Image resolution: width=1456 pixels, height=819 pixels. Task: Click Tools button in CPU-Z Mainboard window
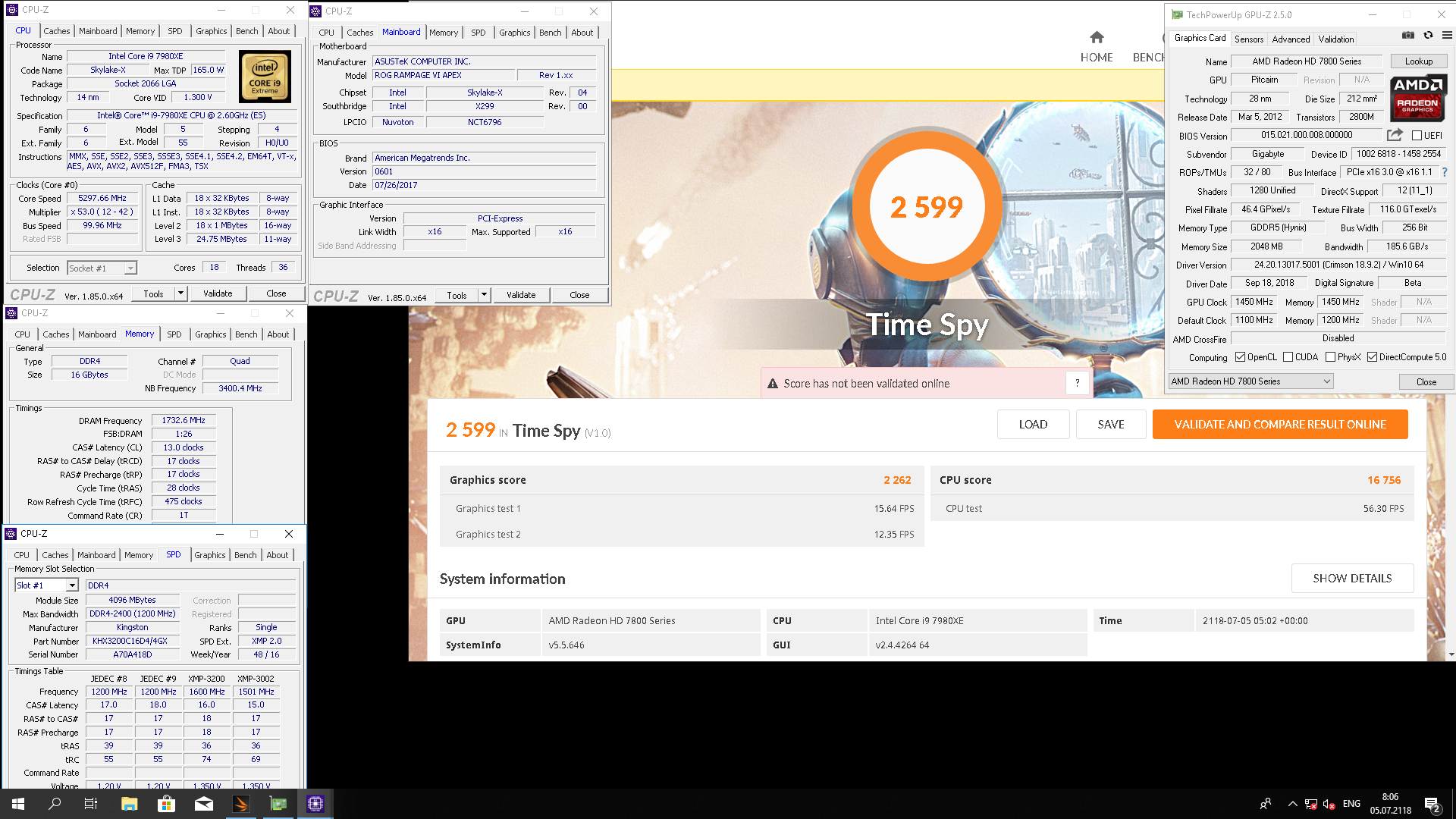point(457,295)
